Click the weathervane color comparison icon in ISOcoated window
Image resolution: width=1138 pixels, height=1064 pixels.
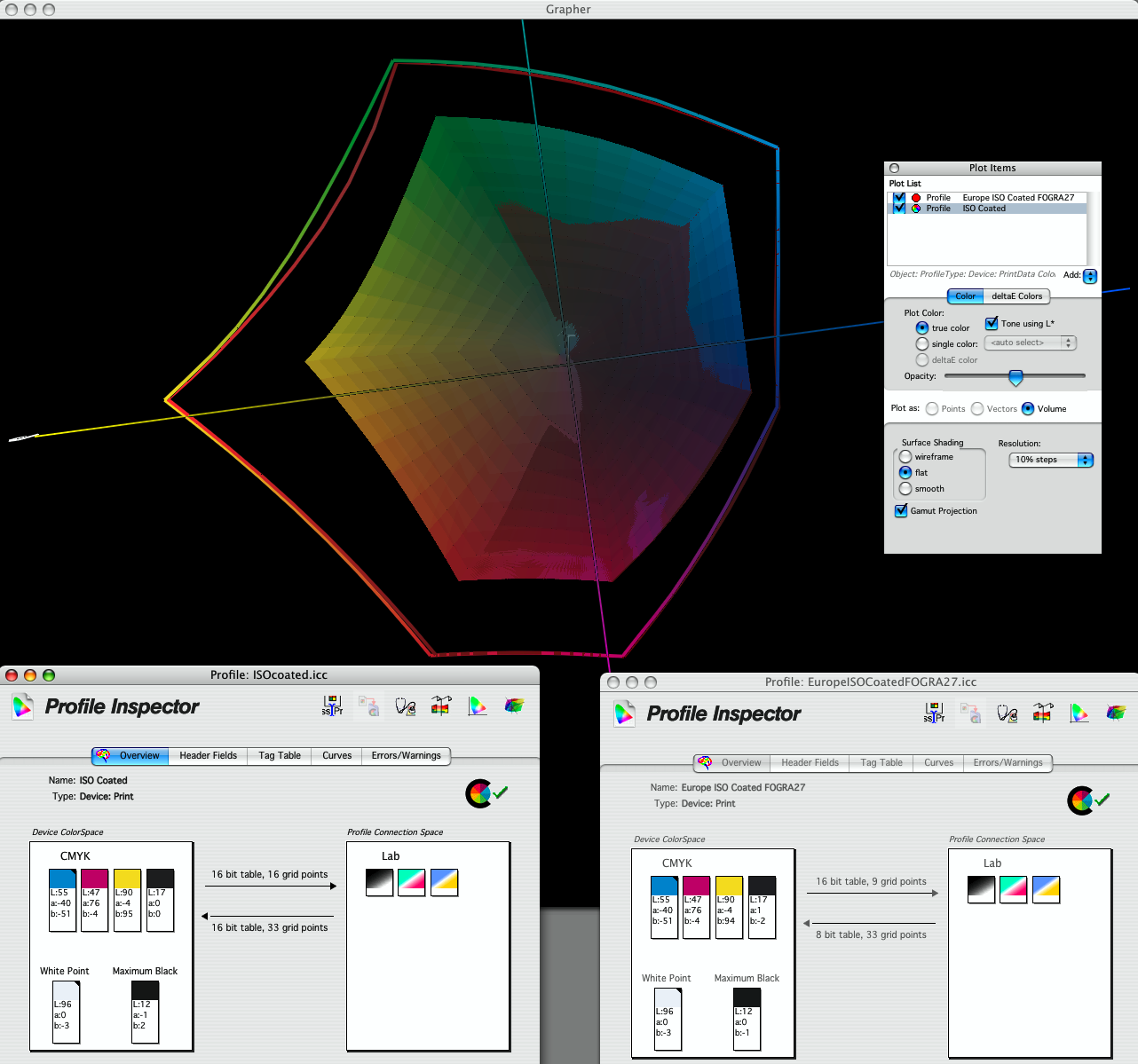coord(440,706)
